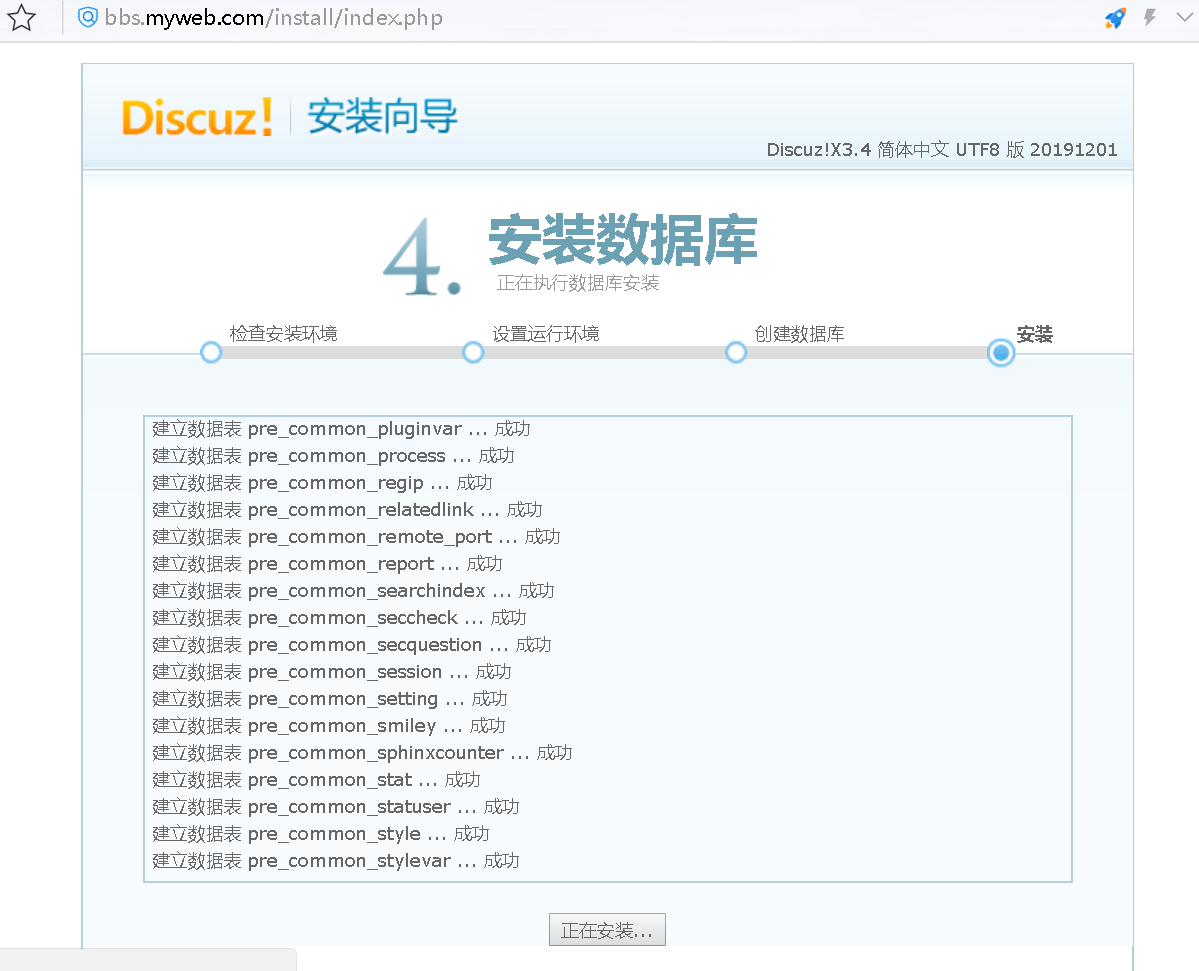Image resolution: width=1199 pixels, height=971 pixels.
Task: Click the pre_common_report log line
Action: pos(327,564)
